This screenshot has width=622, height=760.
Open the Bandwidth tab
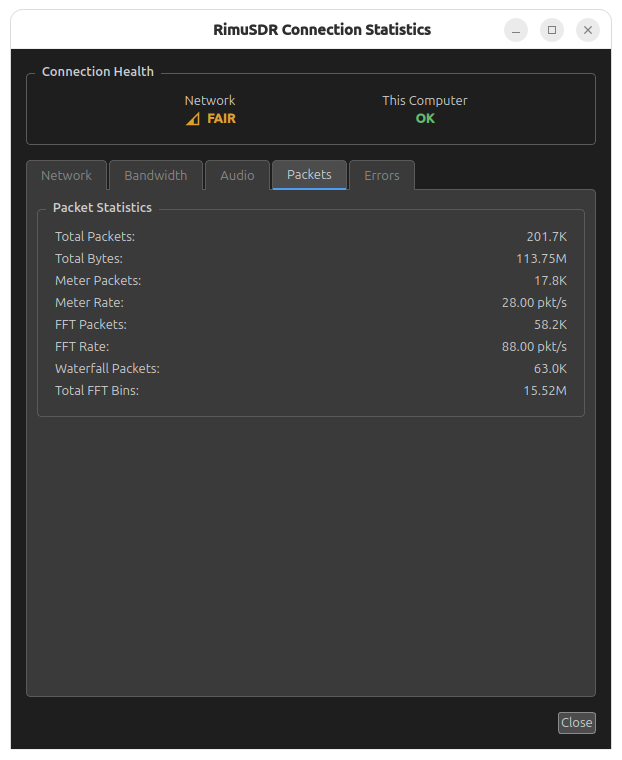156,175
